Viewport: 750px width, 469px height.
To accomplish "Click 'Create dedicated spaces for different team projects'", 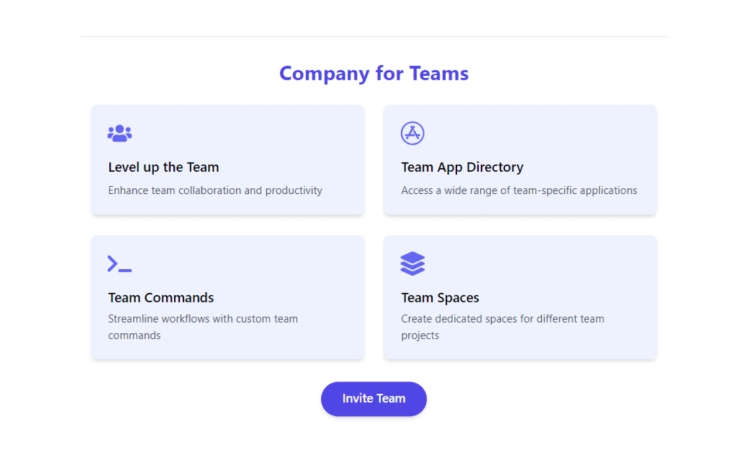I will (x=503, y=327).
